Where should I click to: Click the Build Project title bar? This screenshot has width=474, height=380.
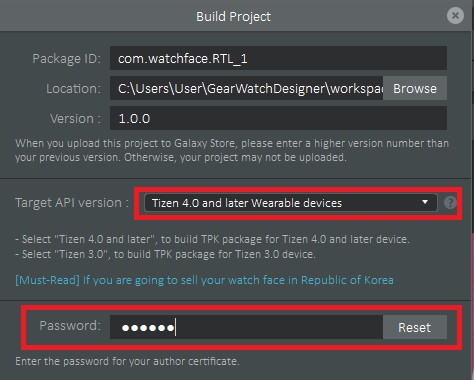233,16
